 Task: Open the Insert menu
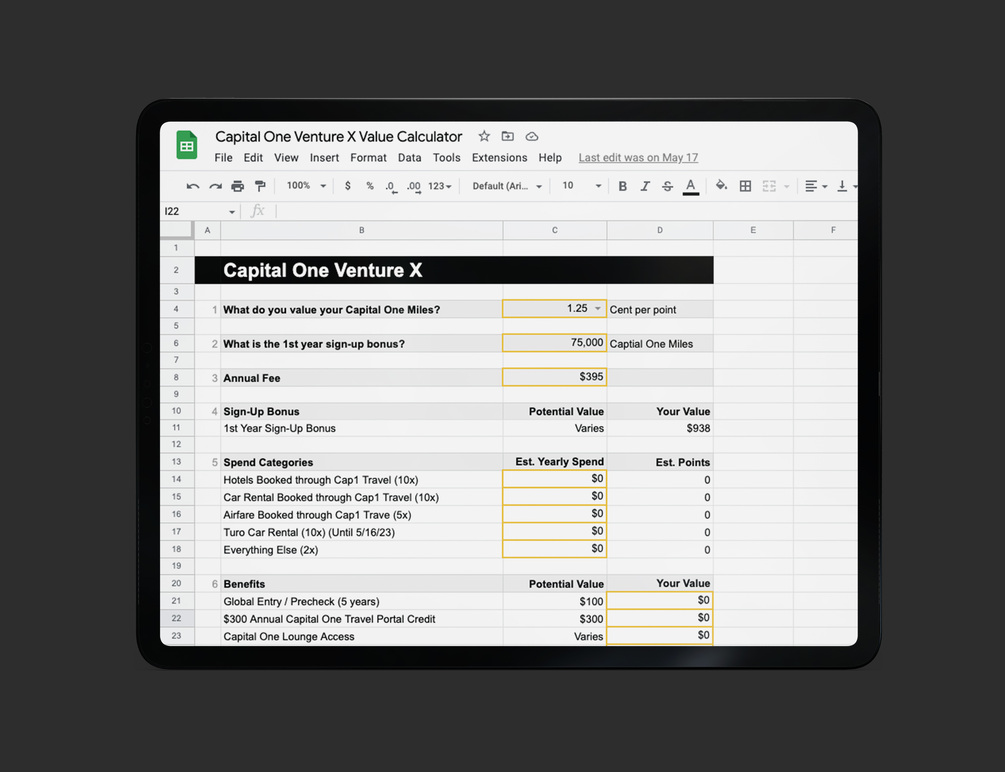tap(324, 158)
